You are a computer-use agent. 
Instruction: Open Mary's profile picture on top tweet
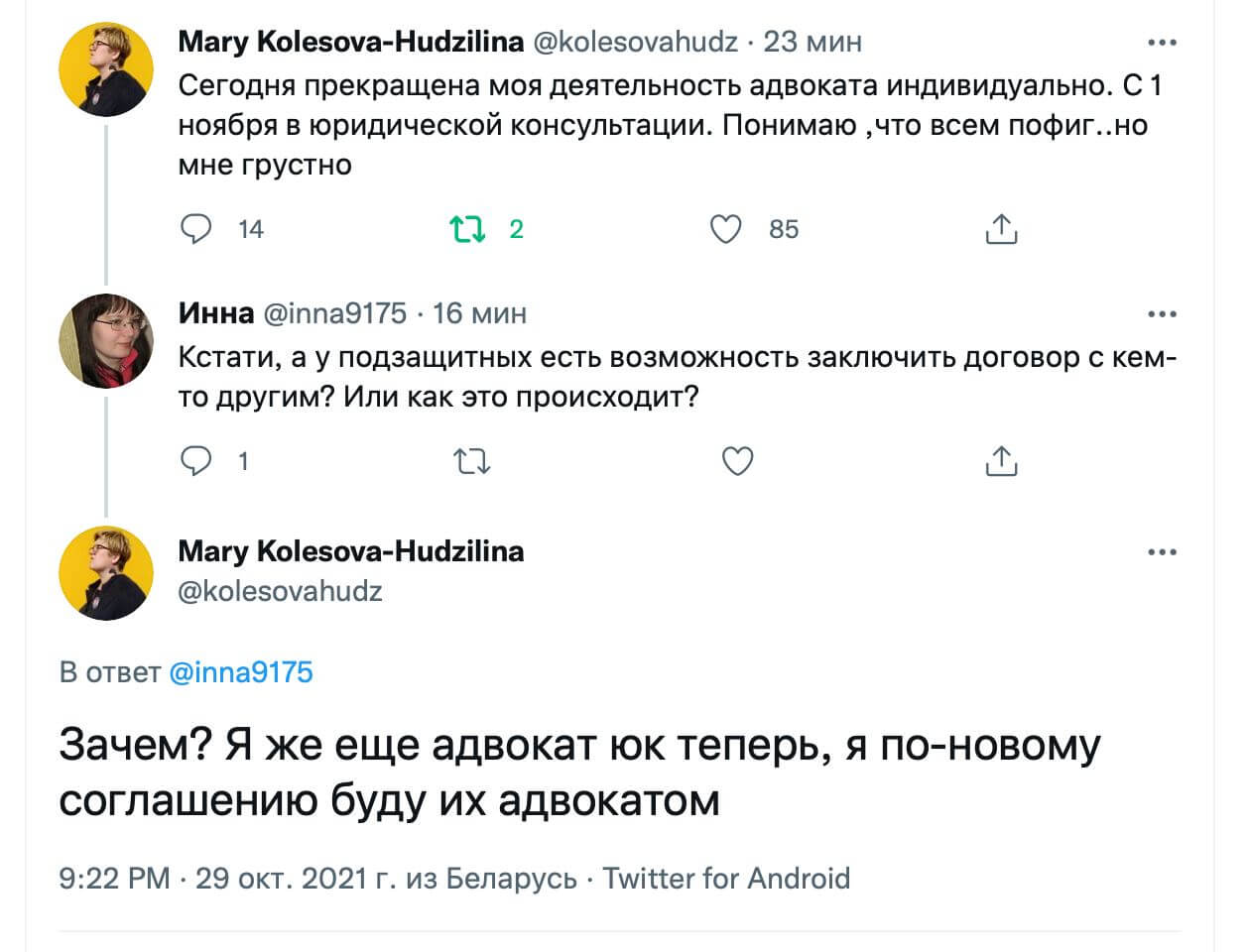(106, 69)
